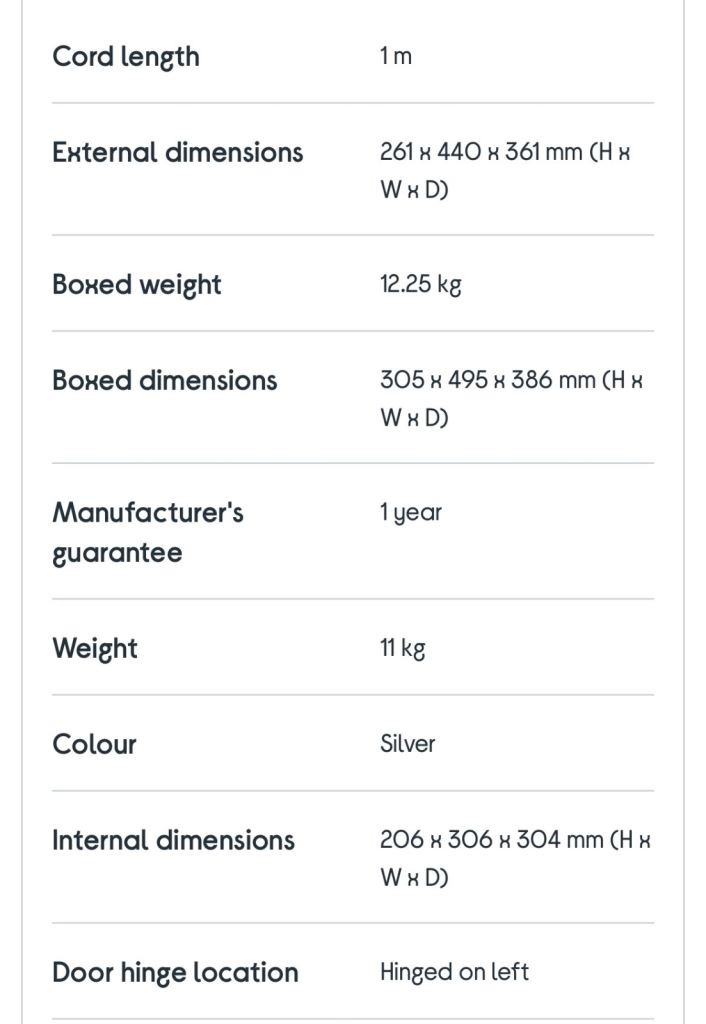Click the Silver colour value

pos(408,743)
